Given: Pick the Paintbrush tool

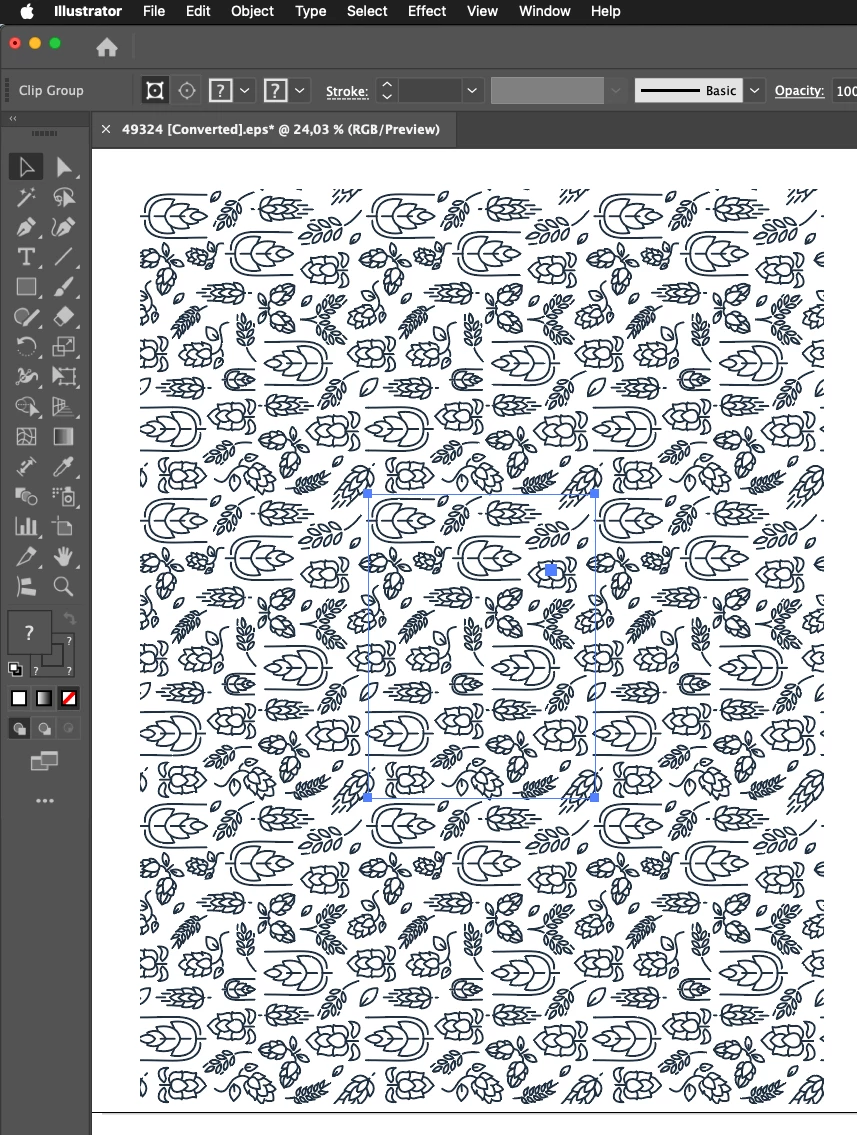Looking at the screenshot, I should click(x=64, y=287).
